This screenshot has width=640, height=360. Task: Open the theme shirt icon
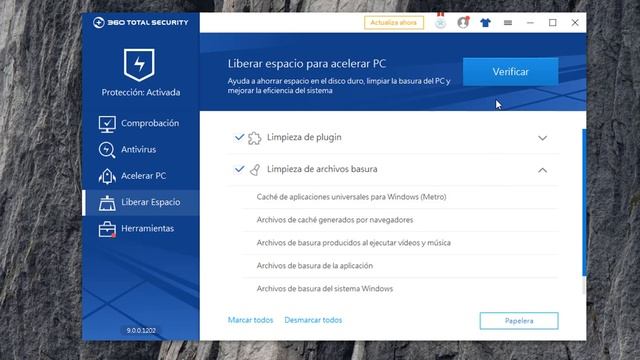point(485,23)
